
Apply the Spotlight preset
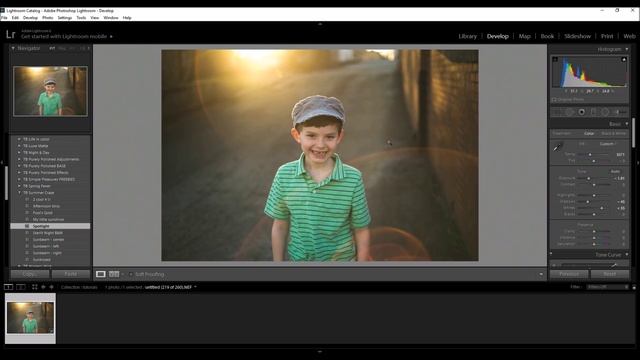click(50, 226)
